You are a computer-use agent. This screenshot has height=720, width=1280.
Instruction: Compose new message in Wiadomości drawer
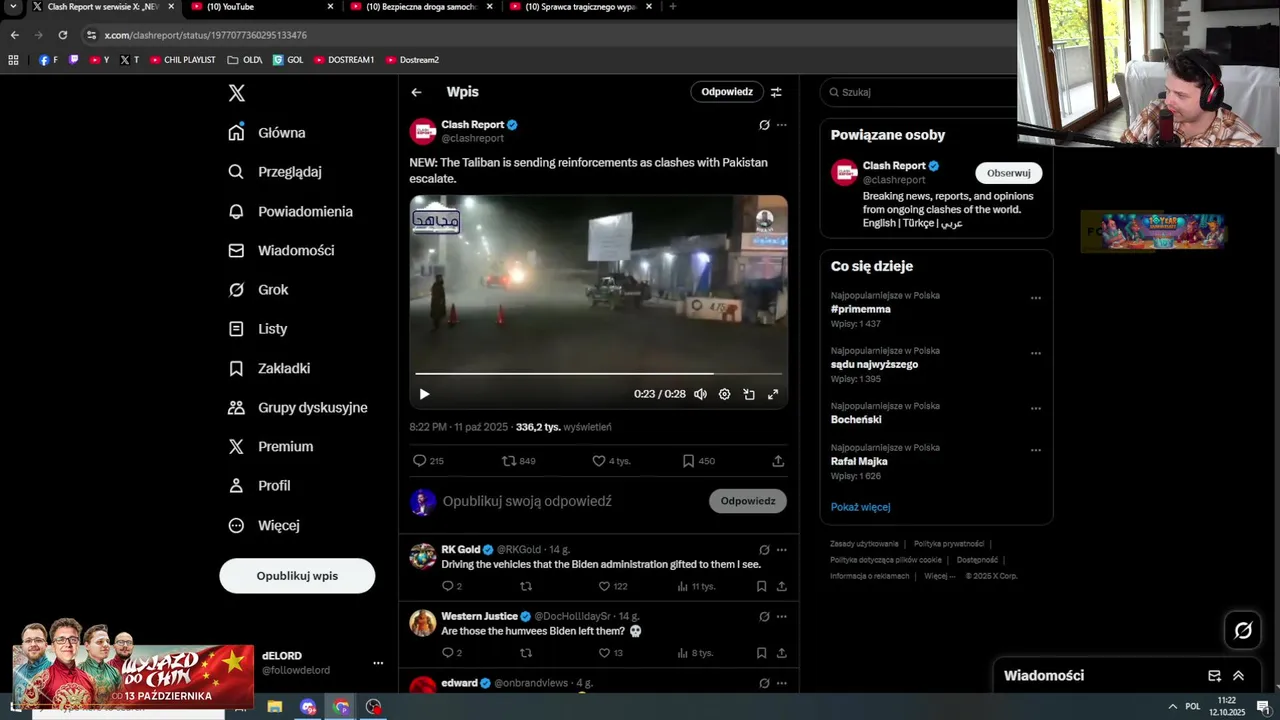click(x=1214, y=676)
